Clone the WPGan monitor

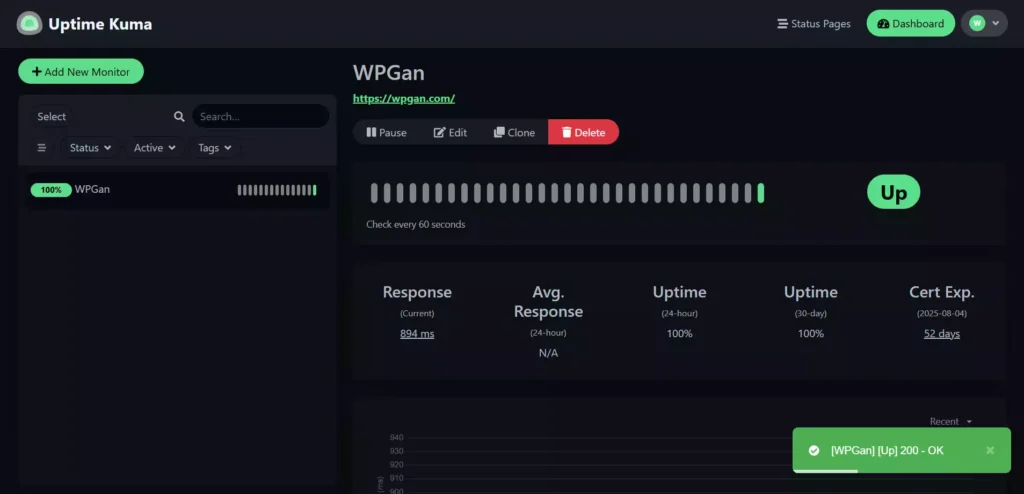click(515, 132)
